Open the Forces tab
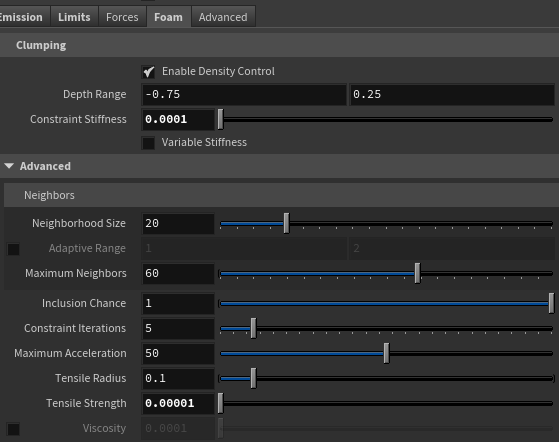 pos(122,17)
